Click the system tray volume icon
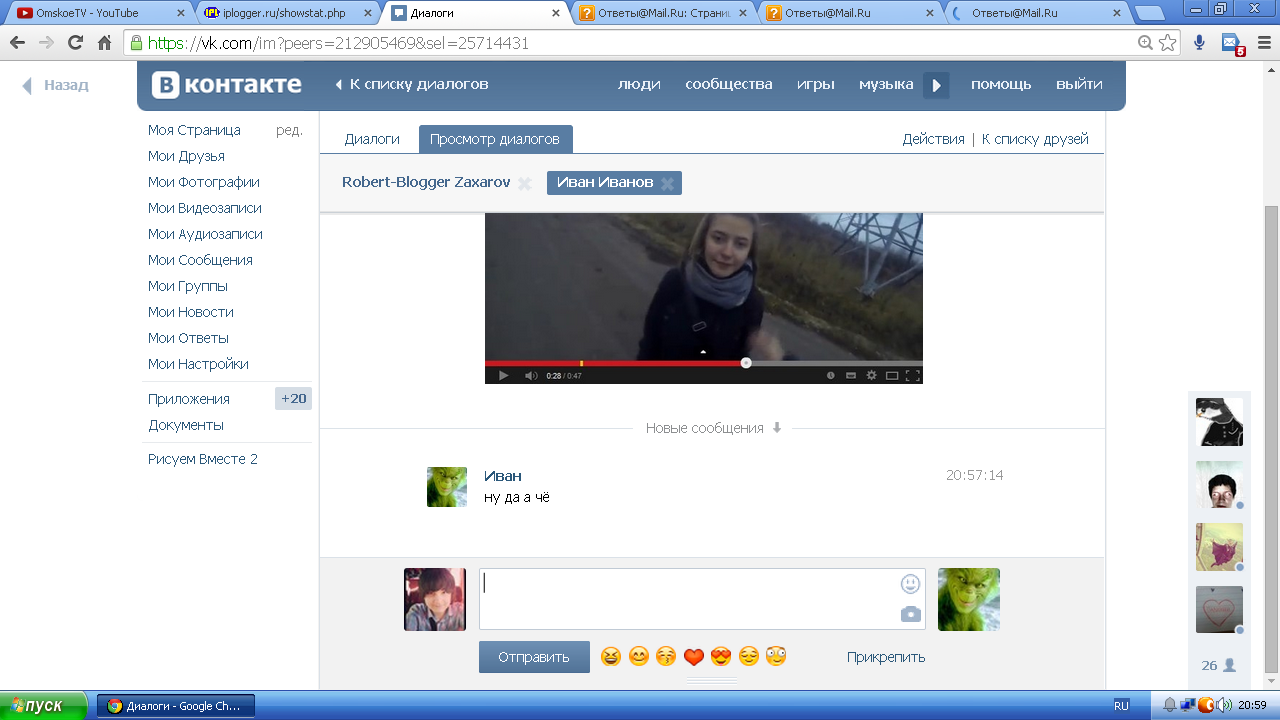The height and width of the screenshot is (720, 1280). [1222, 706]
